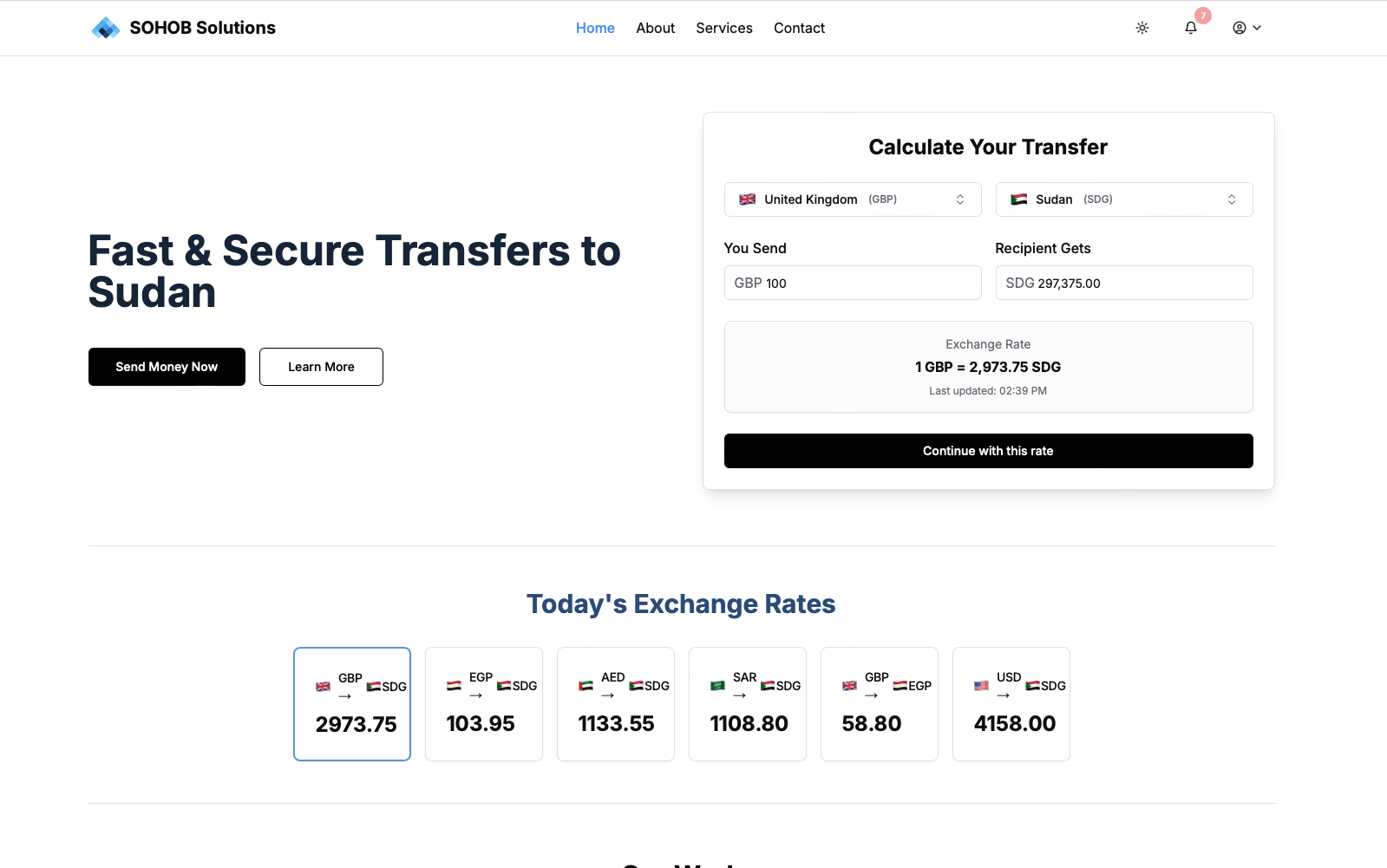Select the AED to SDG rate card

click(x=615, y=704)
